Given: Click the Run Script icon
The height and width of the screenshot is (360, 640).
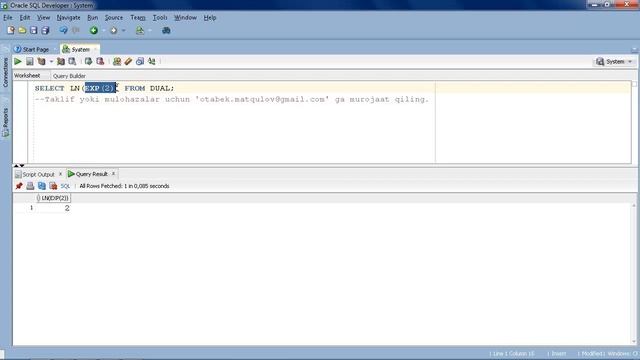Looking at the screenshot, I should (x=29, y=62).
